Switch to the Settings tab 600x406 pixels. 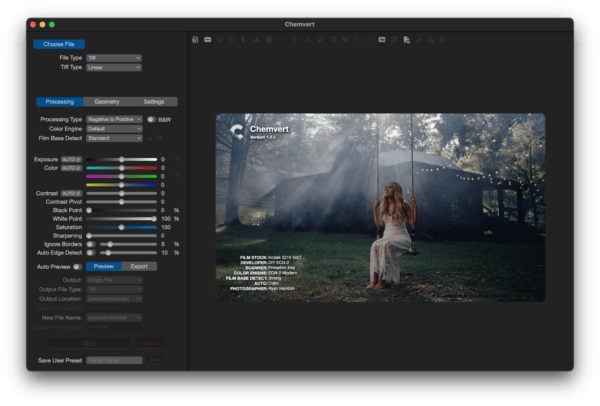coord(154,102)
